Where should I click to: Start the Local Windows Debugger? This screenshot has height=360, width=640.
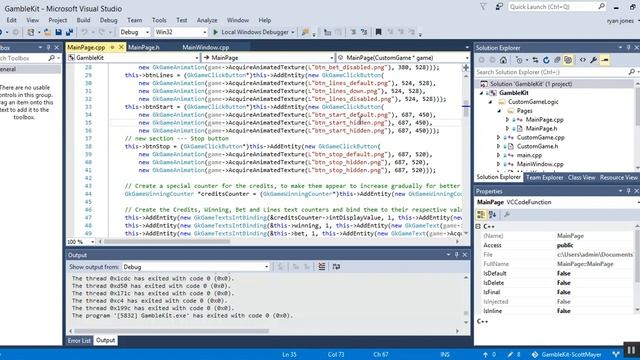[x=253, y=32]
